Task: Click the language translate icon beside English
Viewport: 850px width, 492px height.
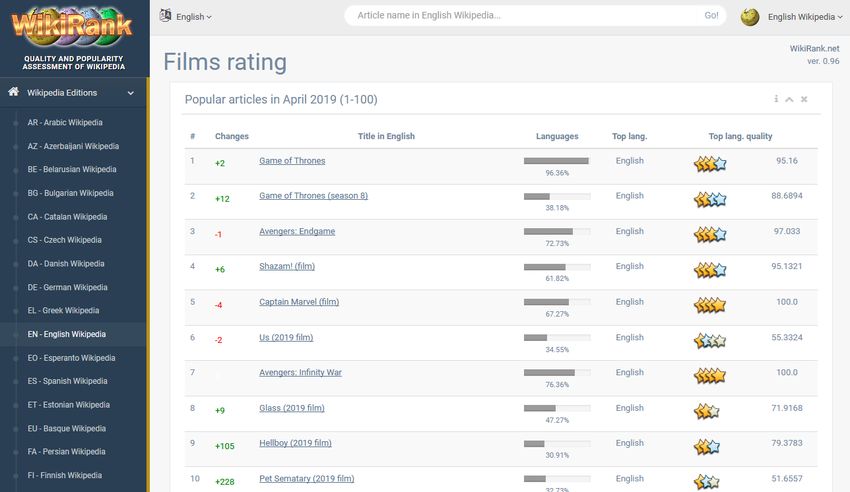Action: click(165, 16)
